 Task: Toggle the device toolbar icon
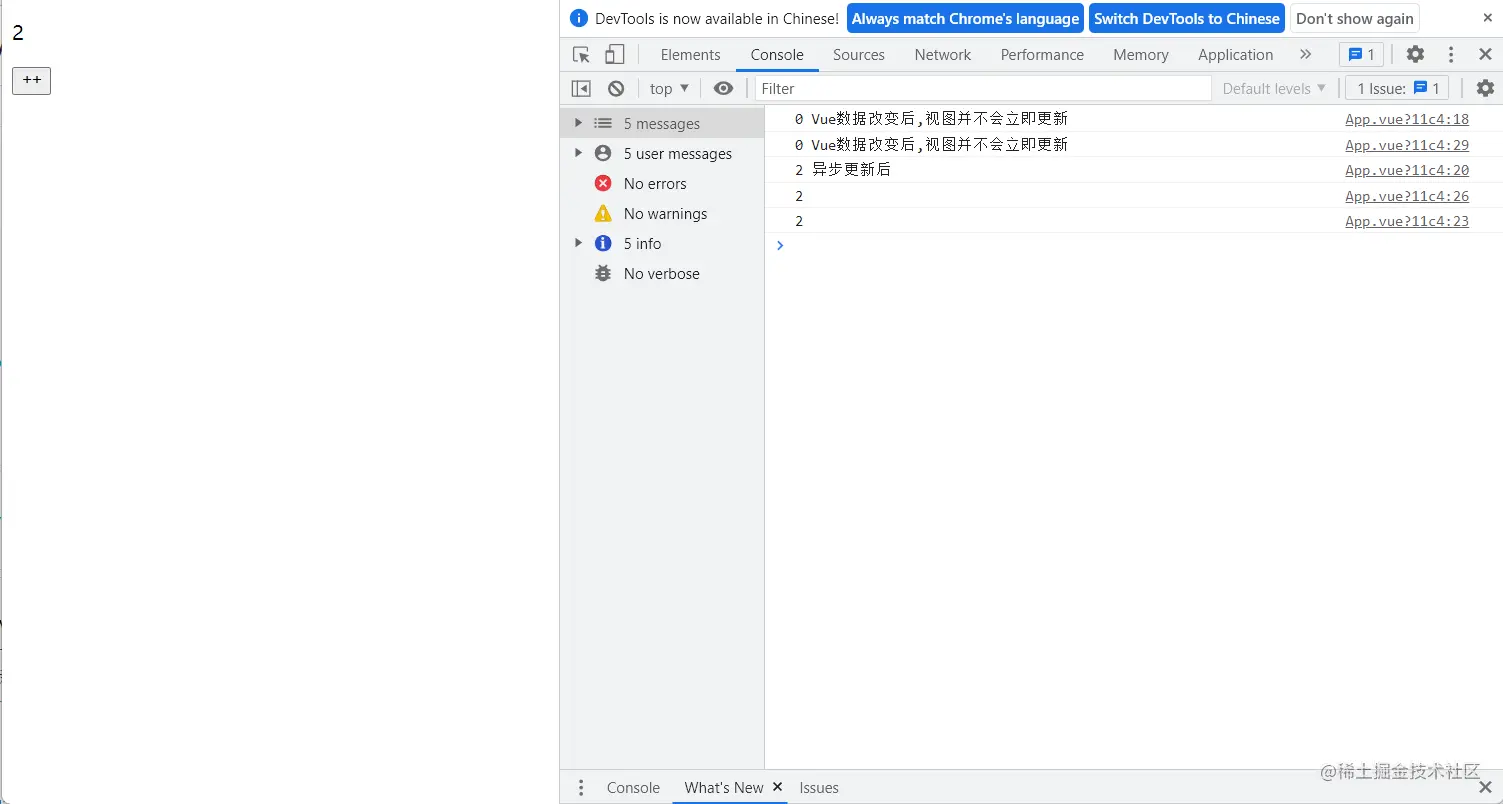[615, 55]
